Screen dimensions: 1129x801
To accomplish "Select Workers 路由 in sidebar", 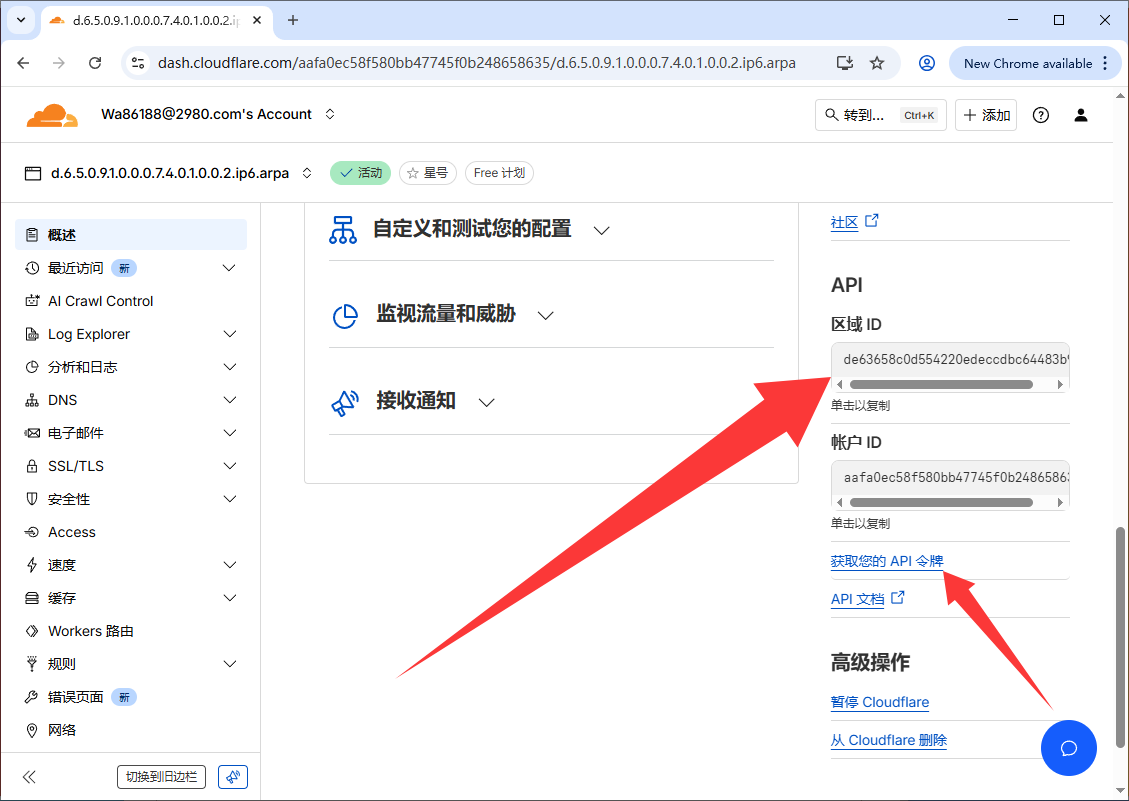I will (90, 631).
